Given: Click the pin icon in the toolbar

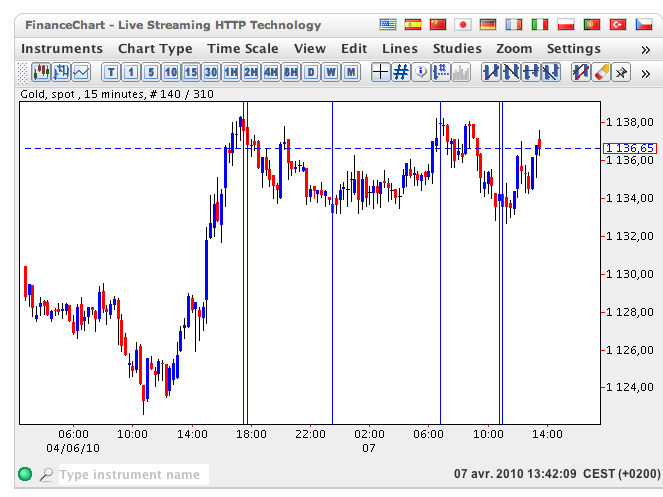Looking at the screenshot, I should (621, 72).
